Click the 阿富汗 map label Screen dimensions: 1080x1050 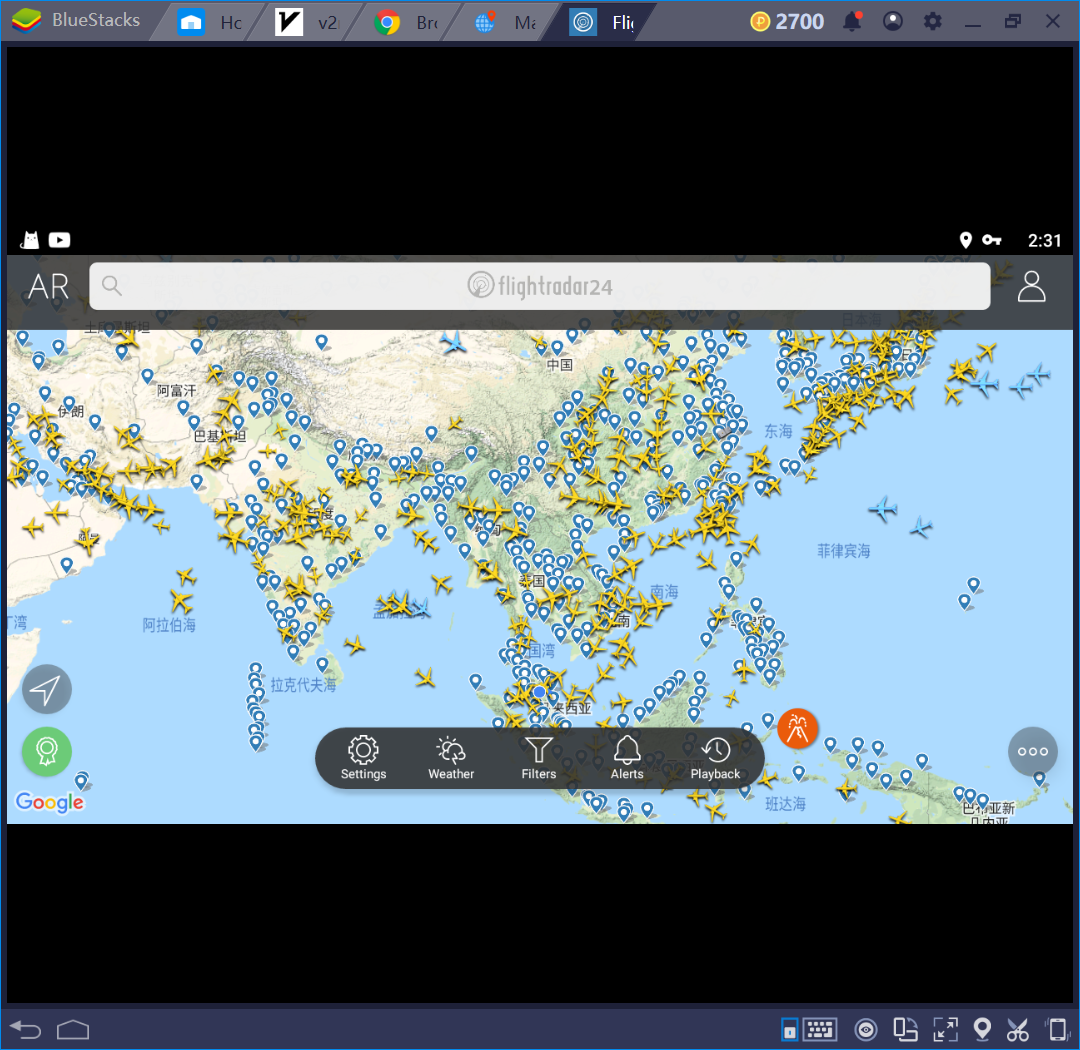(176, 391)
